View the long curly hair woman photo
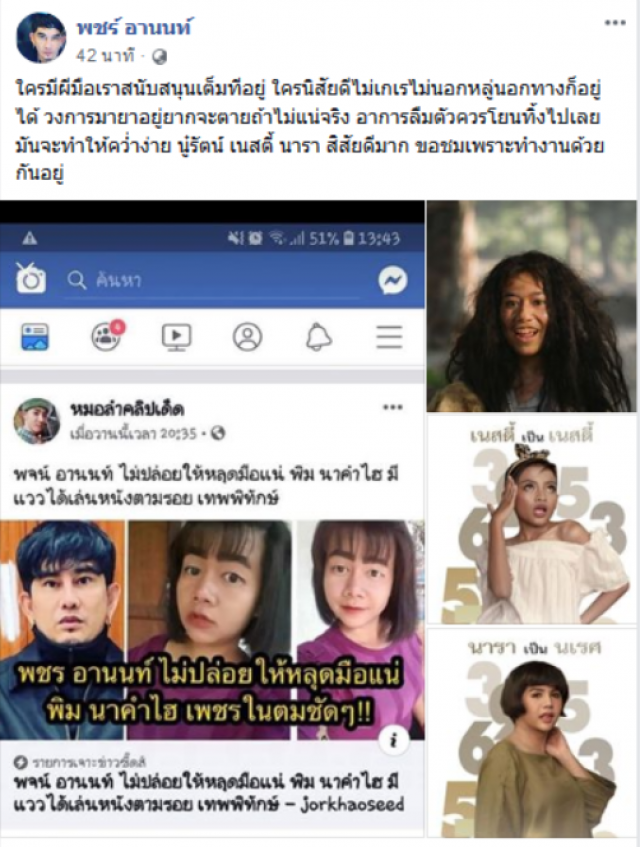Image resolution: width=640 pixels, height=847 pixels. (531, 306)
